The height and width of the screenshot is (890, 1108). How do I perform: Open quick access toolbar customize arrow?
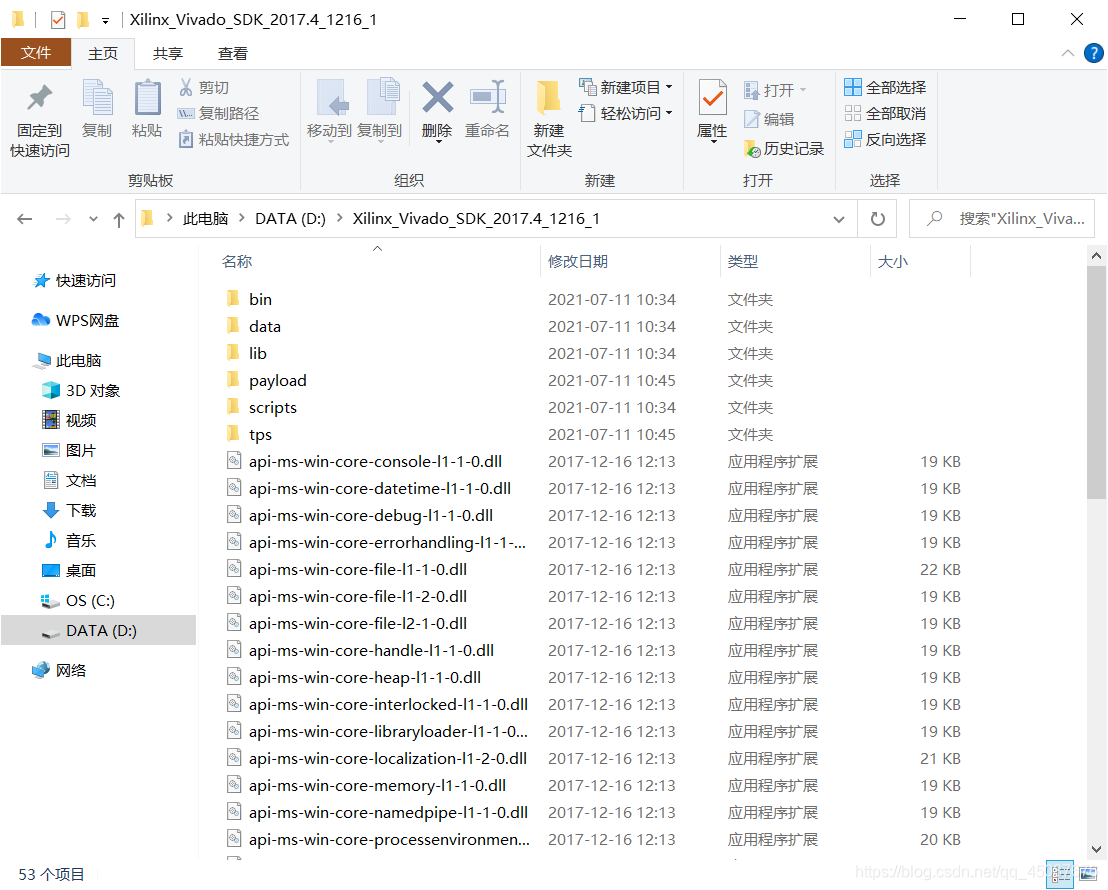pos(105,21)
